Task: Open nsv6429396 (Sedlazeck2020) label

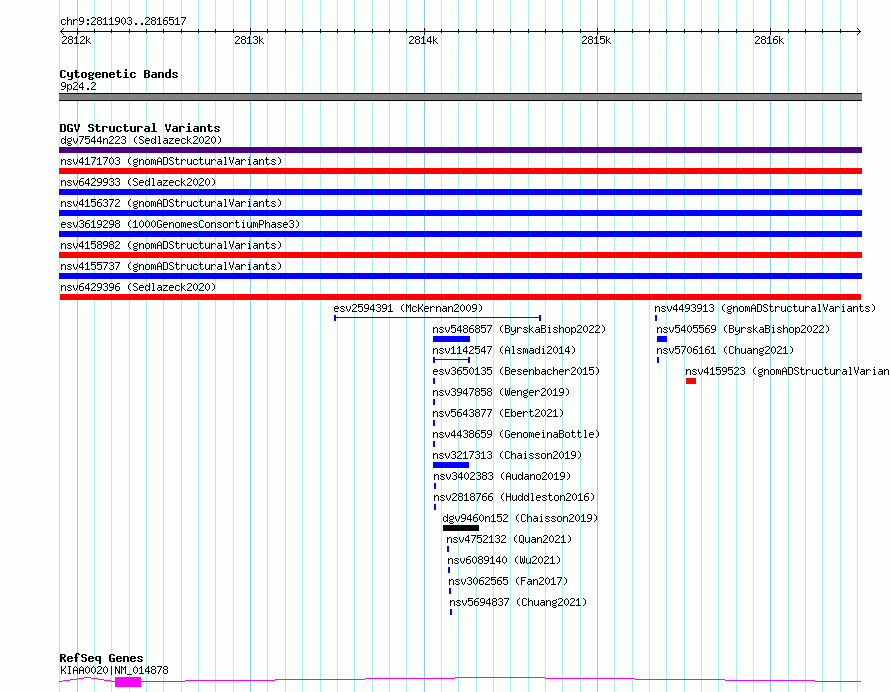Action: pos(138,287)
